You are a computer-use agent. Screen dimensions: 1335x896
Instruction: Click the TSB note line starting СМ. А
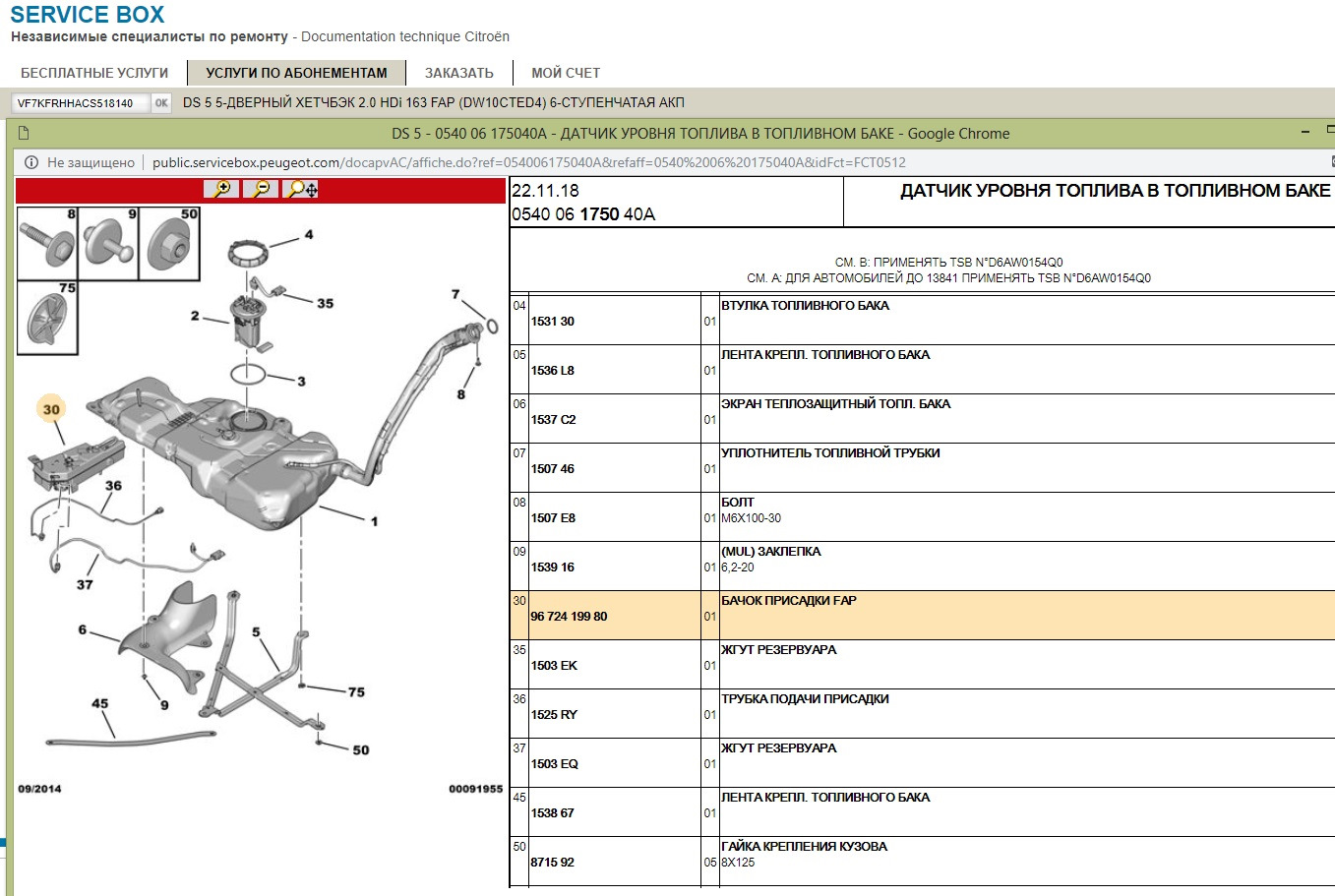click(x=949, y=278)
